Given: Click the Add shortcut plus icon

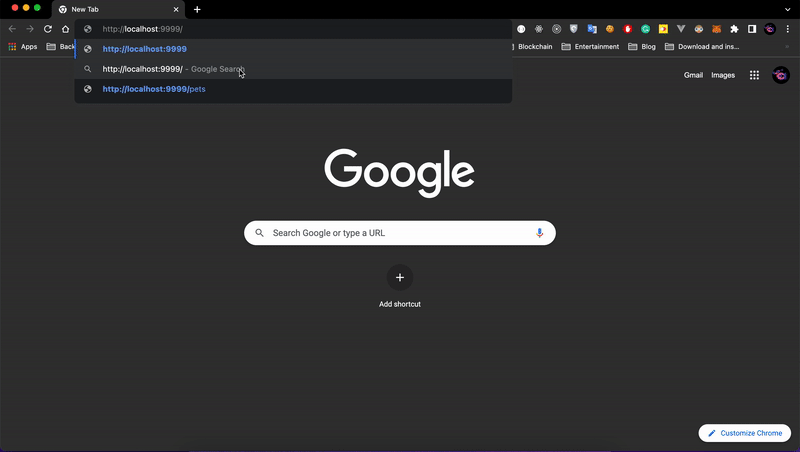Looking at the screenshot, I should (400, 278).
